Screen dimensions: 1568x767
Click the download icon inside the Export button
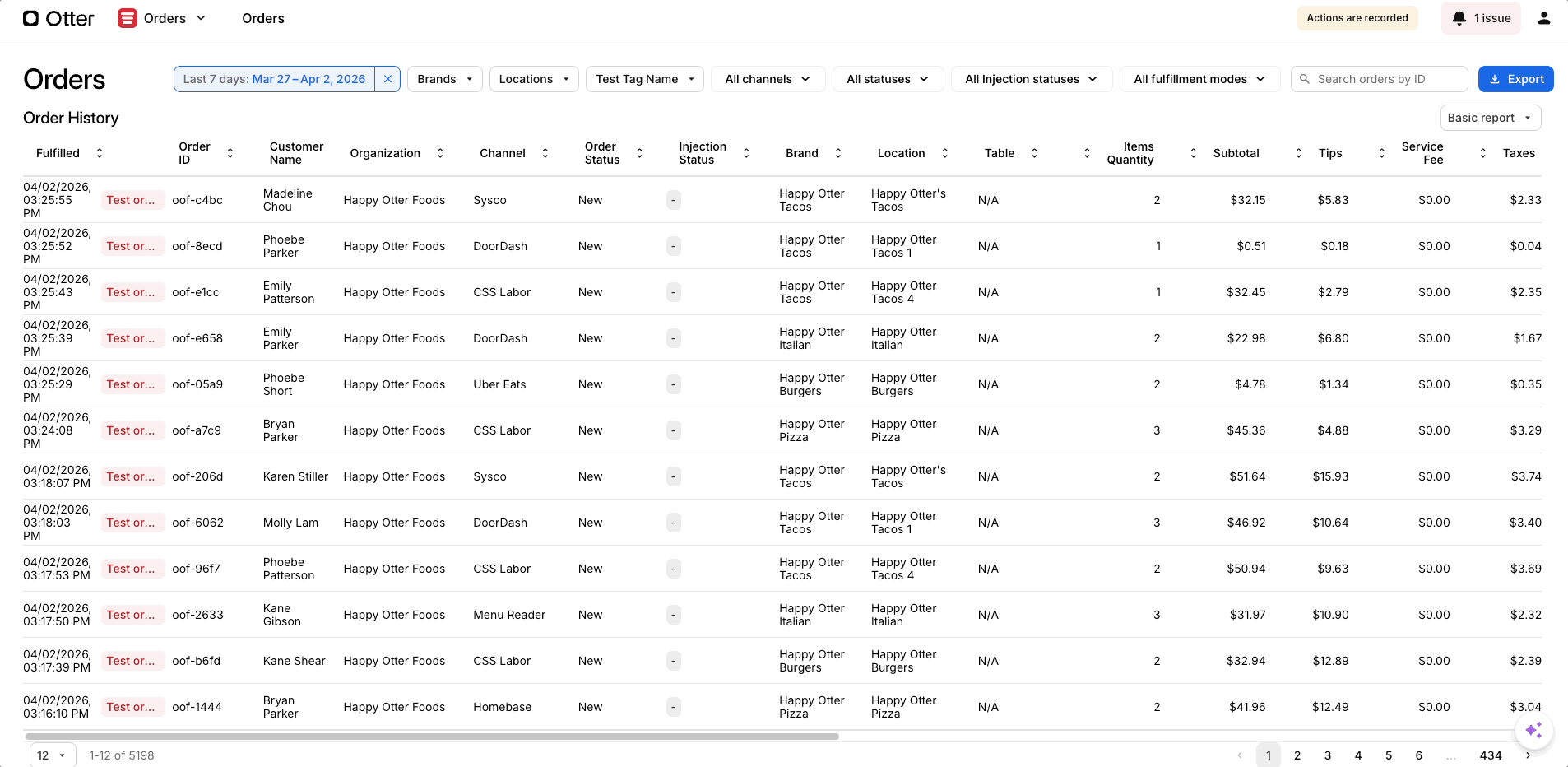coord(1495,78)
